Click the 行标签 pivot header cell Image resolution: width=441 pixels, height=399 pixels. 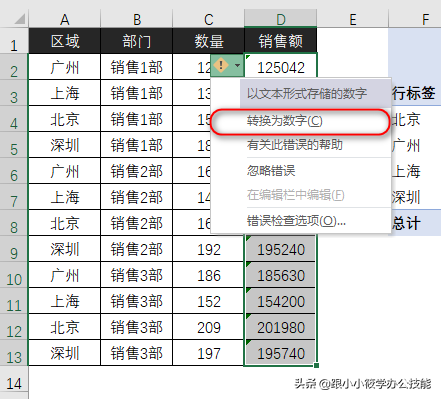point(415,93)
